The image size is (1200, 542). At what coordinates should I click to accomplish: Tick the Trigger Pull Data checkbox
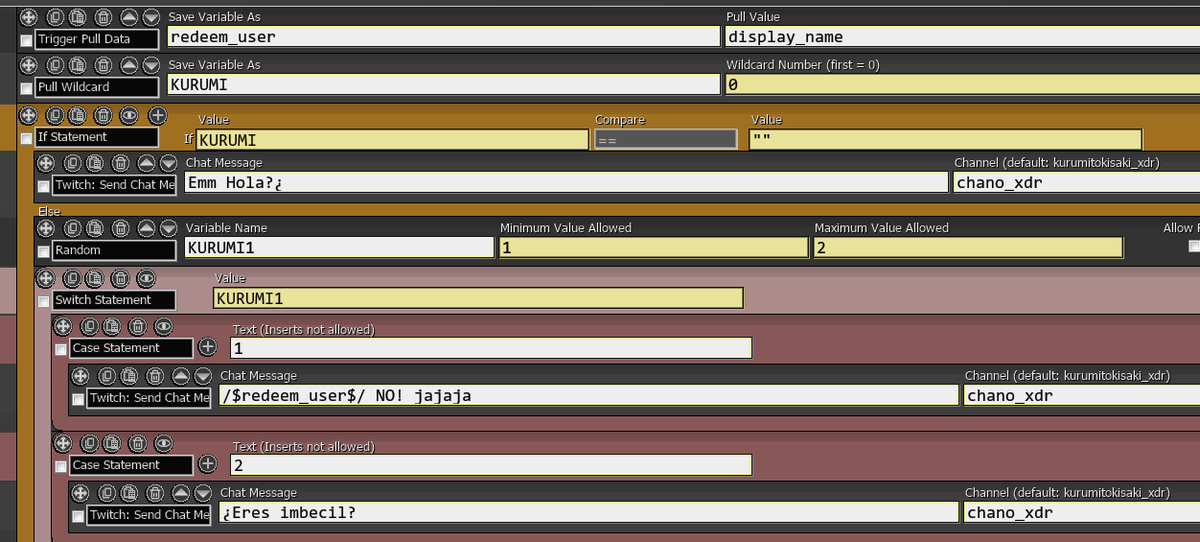tap(26, 40)
